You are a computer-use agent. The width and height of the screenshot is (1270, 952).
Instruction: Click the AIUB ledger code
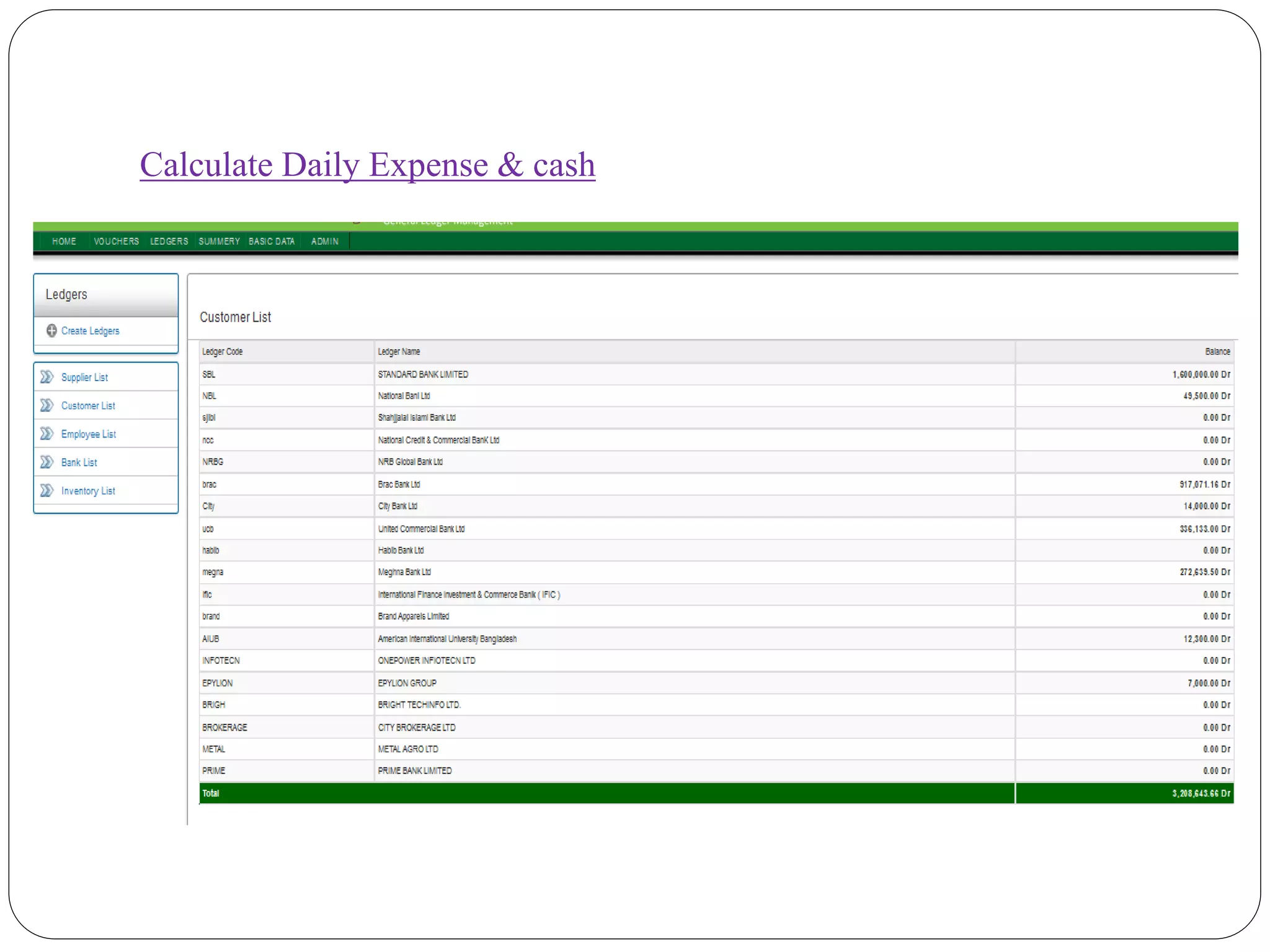(x=210, y=639)
